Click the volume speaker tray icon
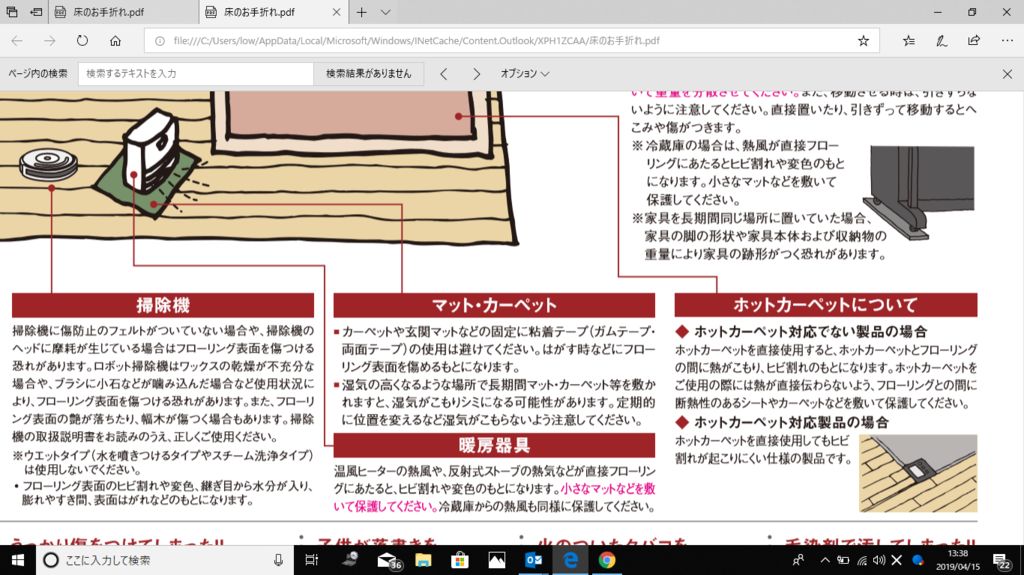This screenshot has width=1024, height=575. tap(879, 560)
